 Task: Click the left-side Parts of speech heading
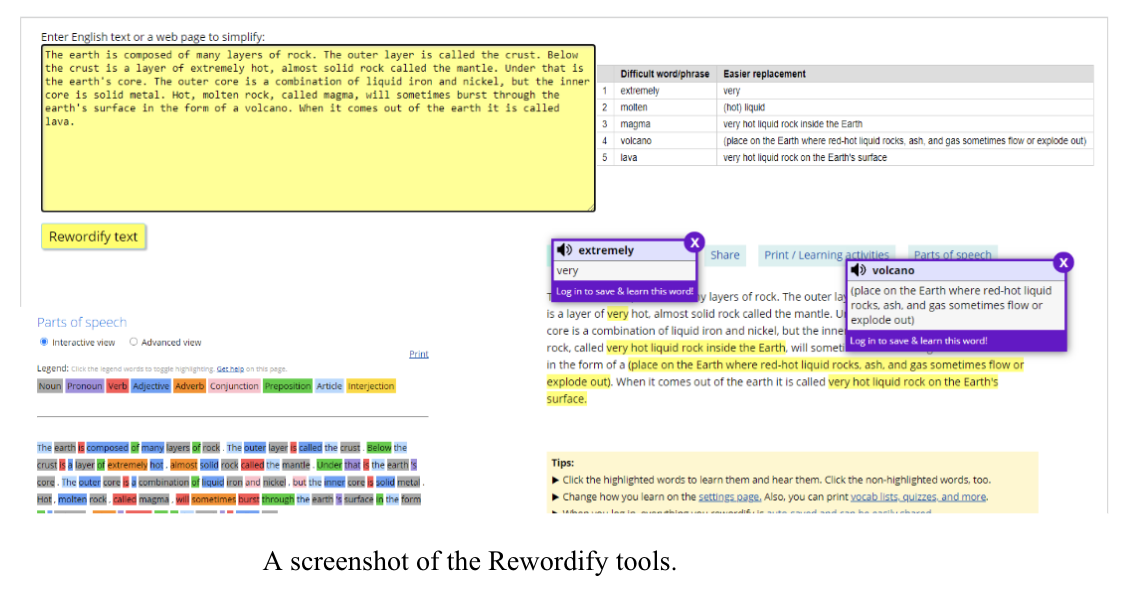[x=82, y=322]
